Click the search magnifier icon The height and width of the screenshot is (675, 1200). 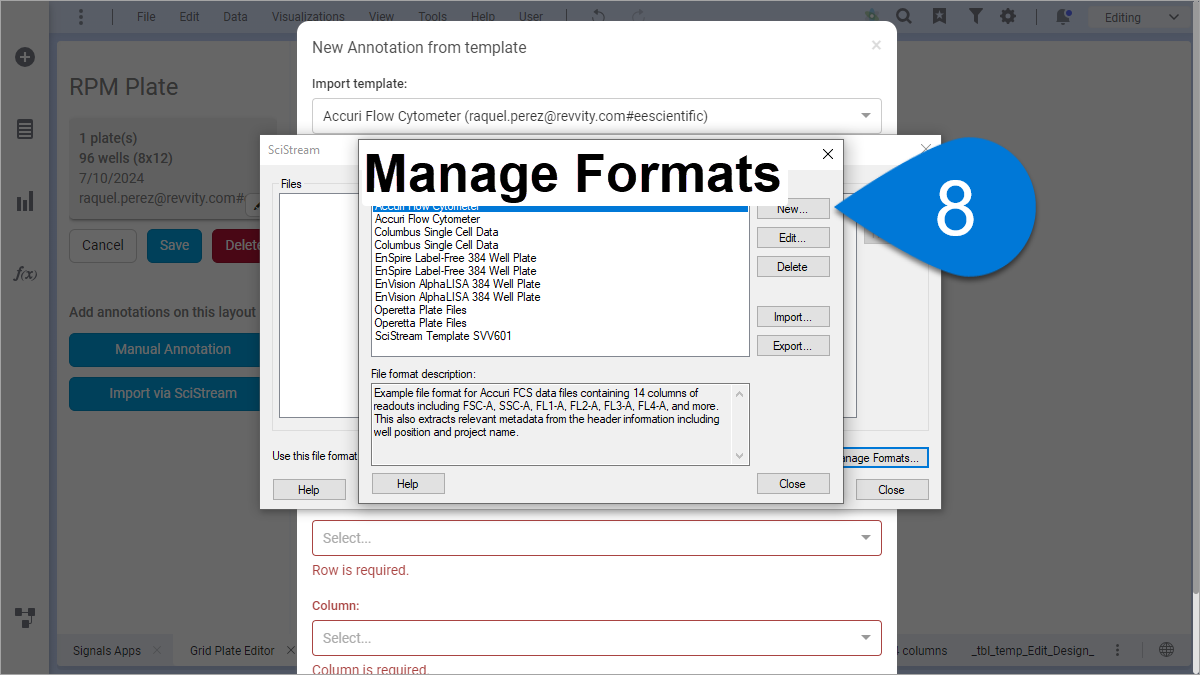pyautogui.click(x=904, y=17)
